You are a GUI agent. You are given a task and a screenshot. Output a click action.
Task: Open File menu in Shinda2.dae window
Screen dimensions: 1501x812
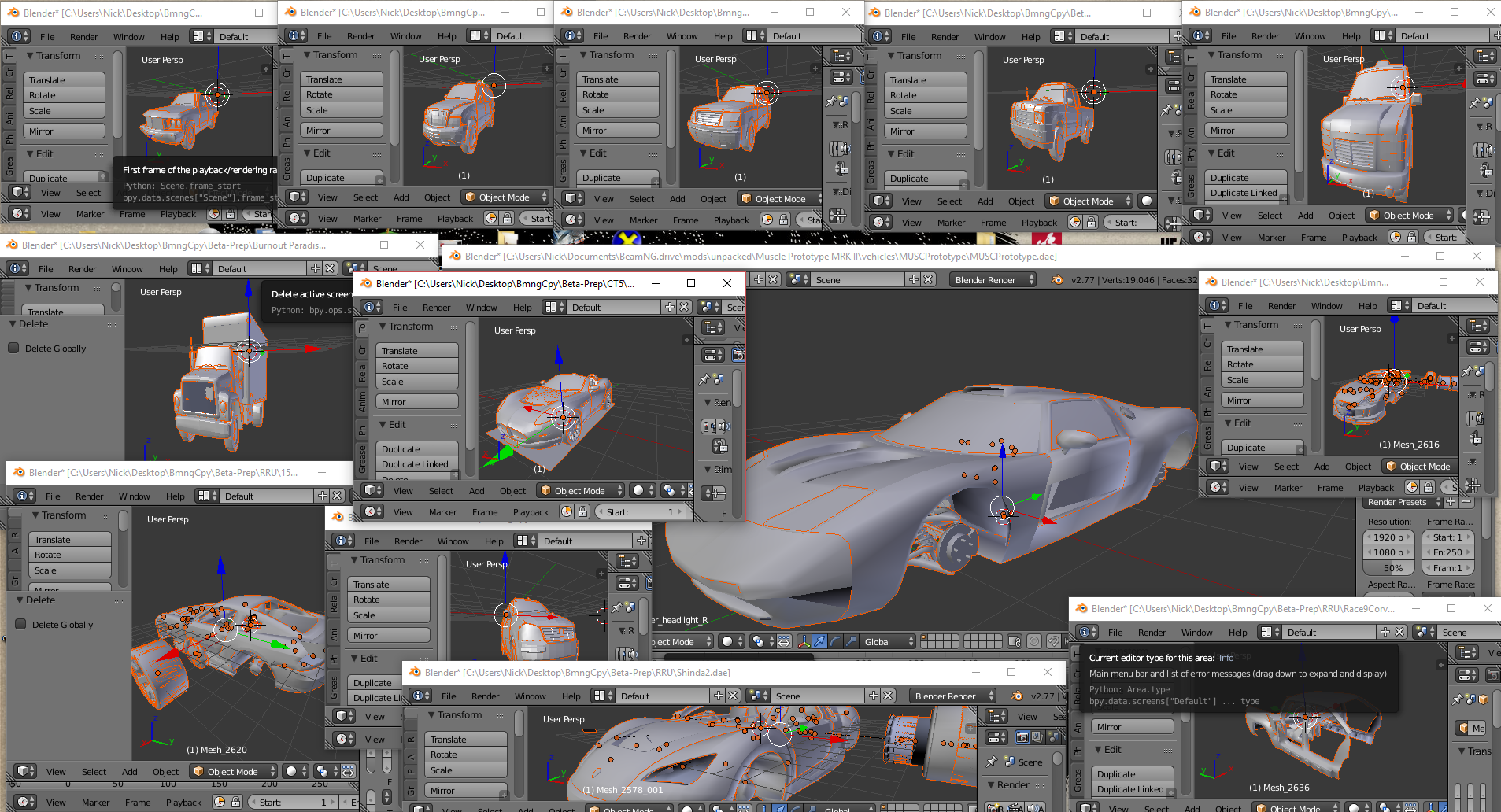(449, 696)
